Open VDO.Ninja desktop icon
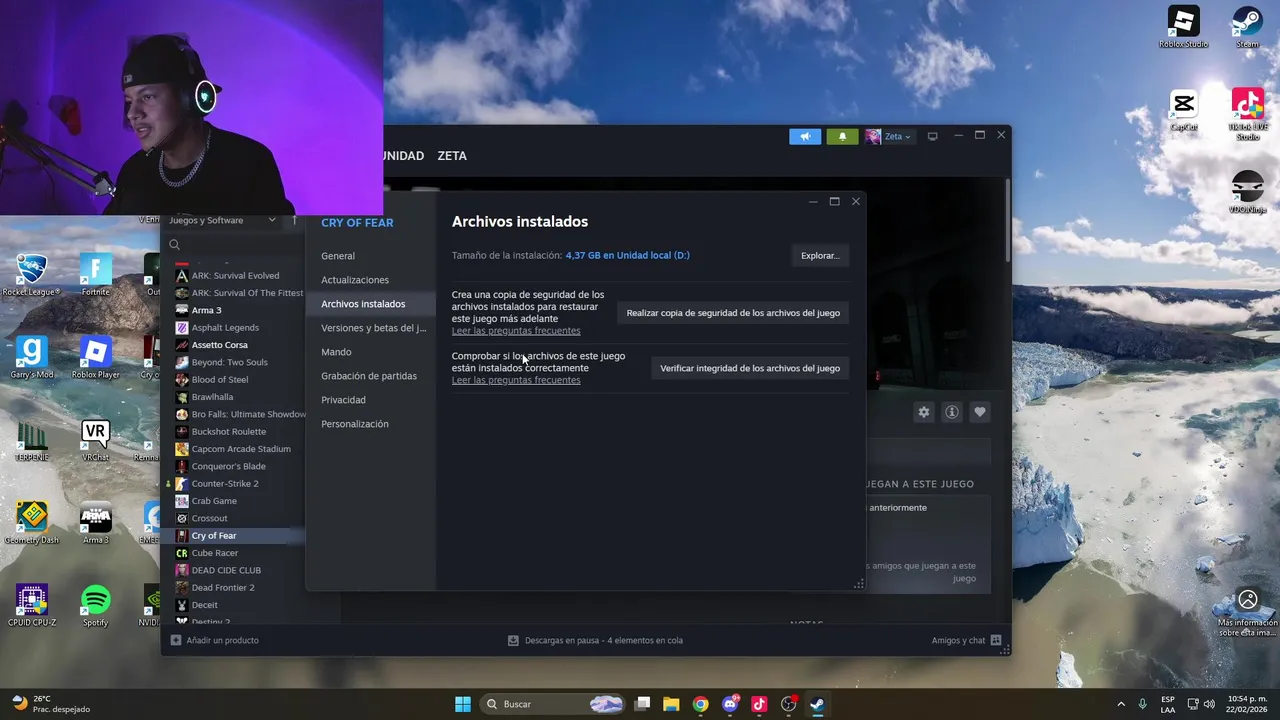1280x720 pixels. tap(1247, 192)
